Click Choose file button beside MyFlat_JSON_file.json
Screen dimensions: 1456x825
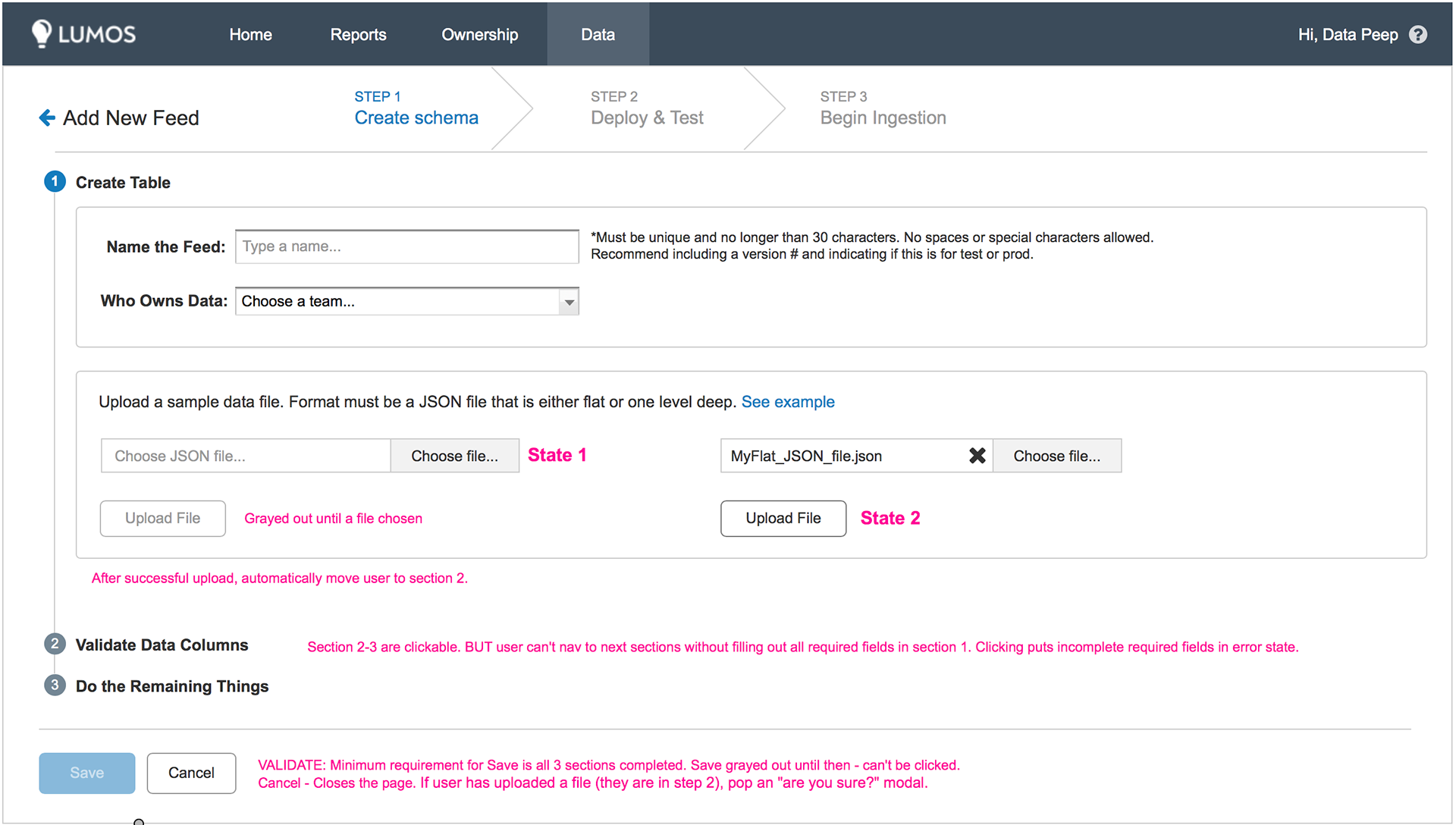pyautogui.click(x=1057, y=456)
